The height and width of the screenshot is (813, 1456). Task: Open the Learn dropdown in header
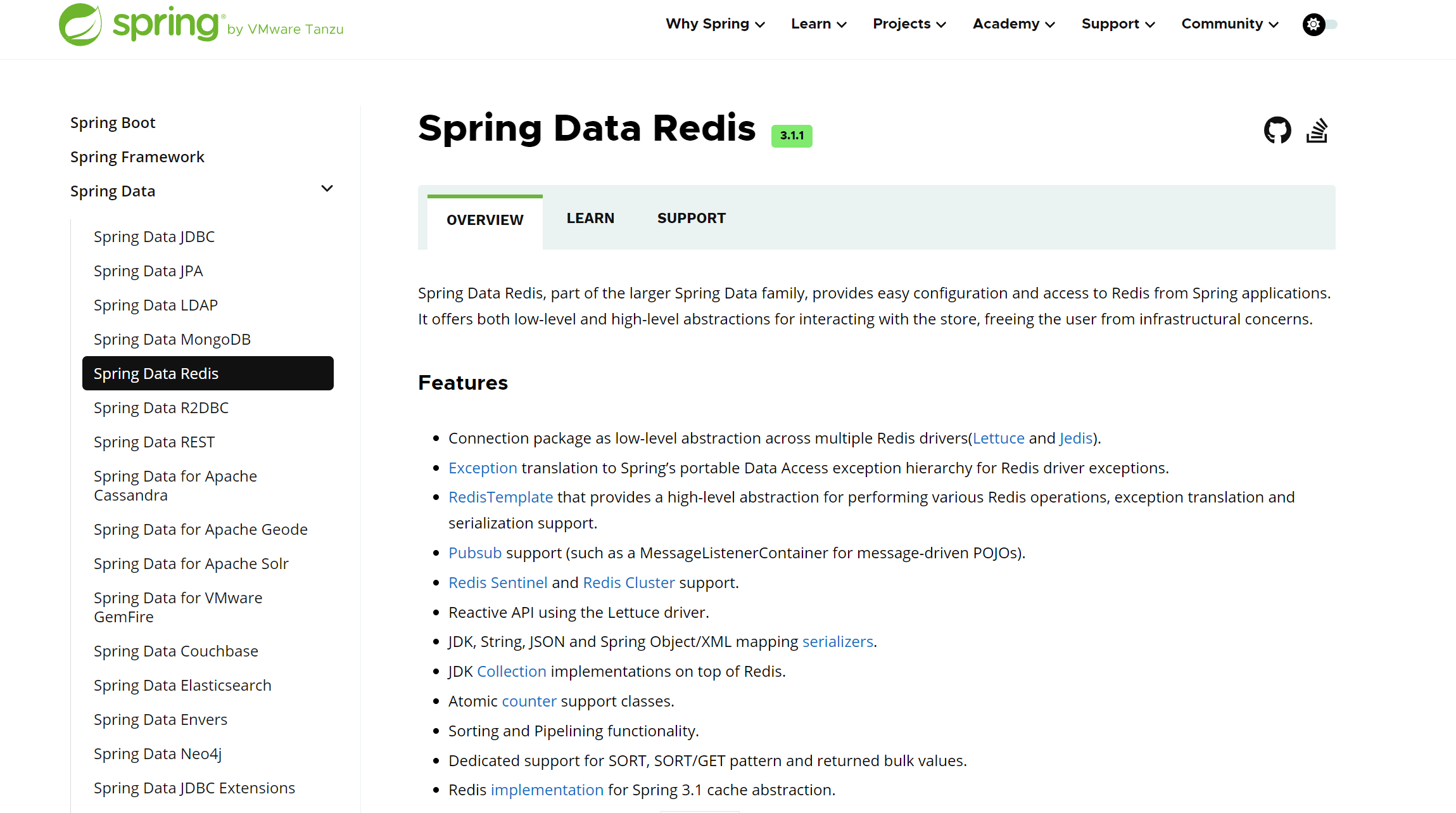point(818,24)
